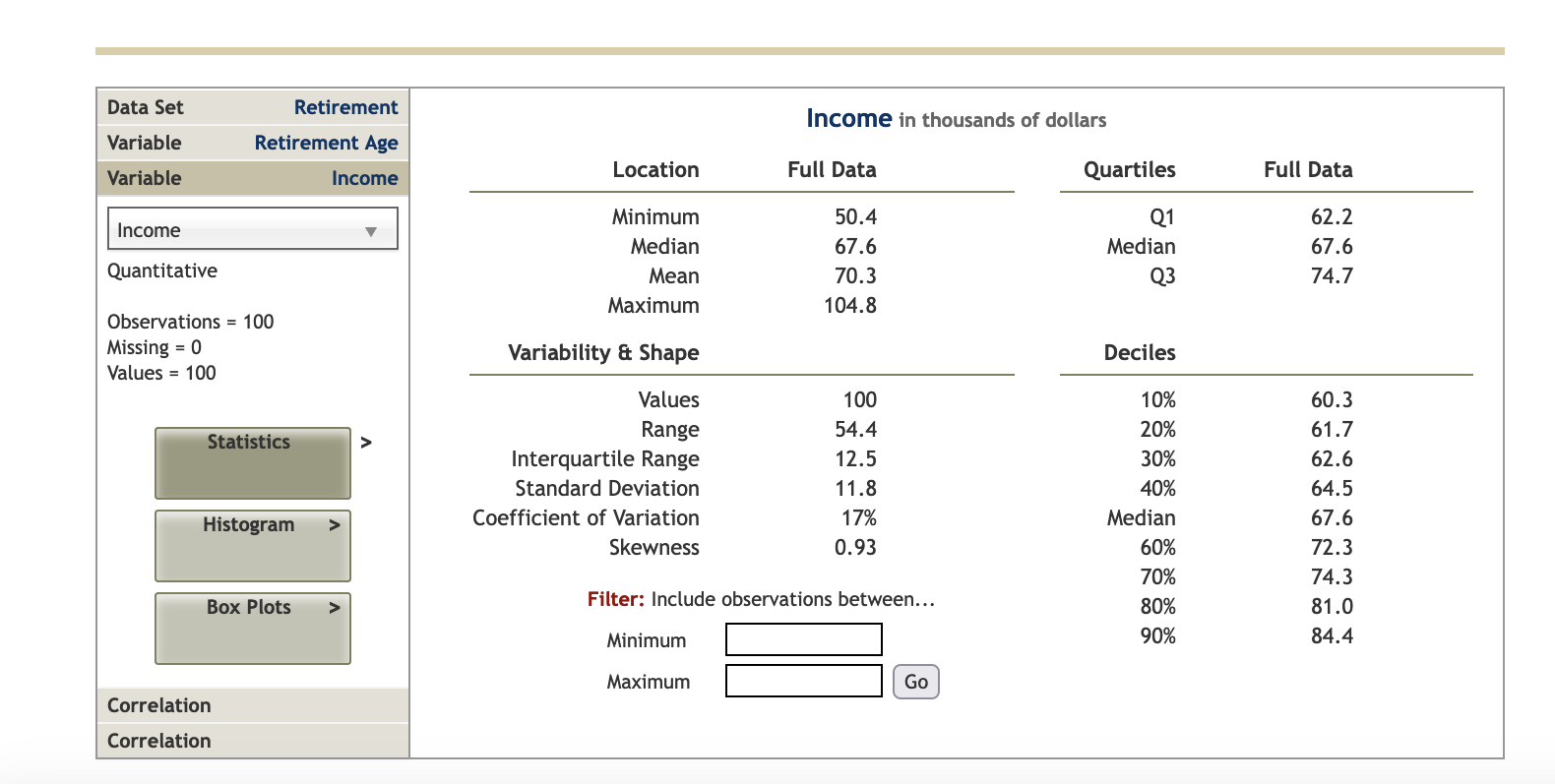Image resolution: width=1555 pixels, height=784 pixels.
Task: Open the Histogram view
Action: [x=253, y=545]
